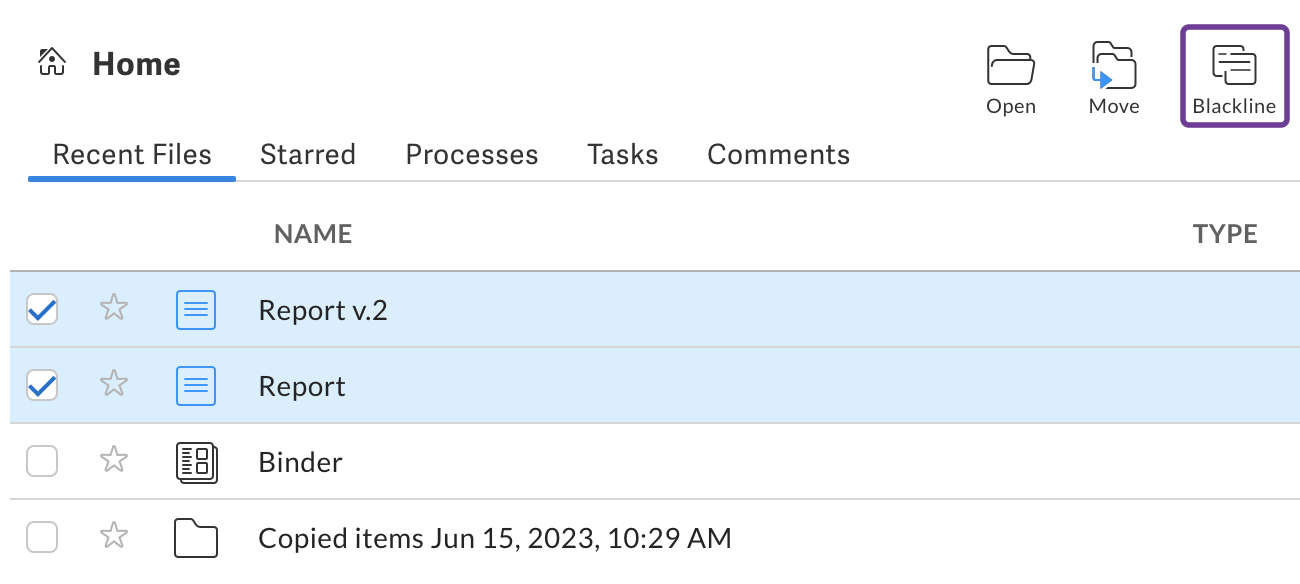The height and width of the screenshot is (584, 1300).
Task: Star the Binder file
Action: click(114, 460)
